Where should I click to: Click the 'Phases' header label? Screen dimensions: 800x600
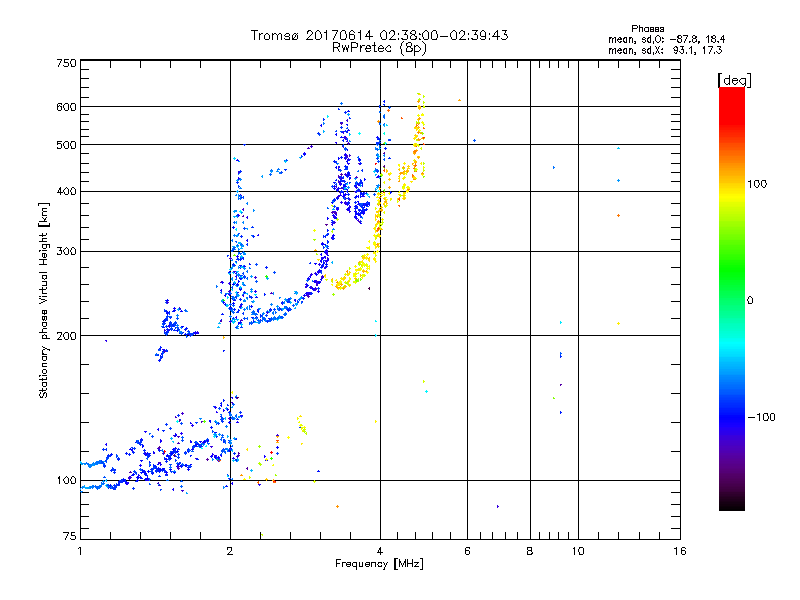coord(647,29)
